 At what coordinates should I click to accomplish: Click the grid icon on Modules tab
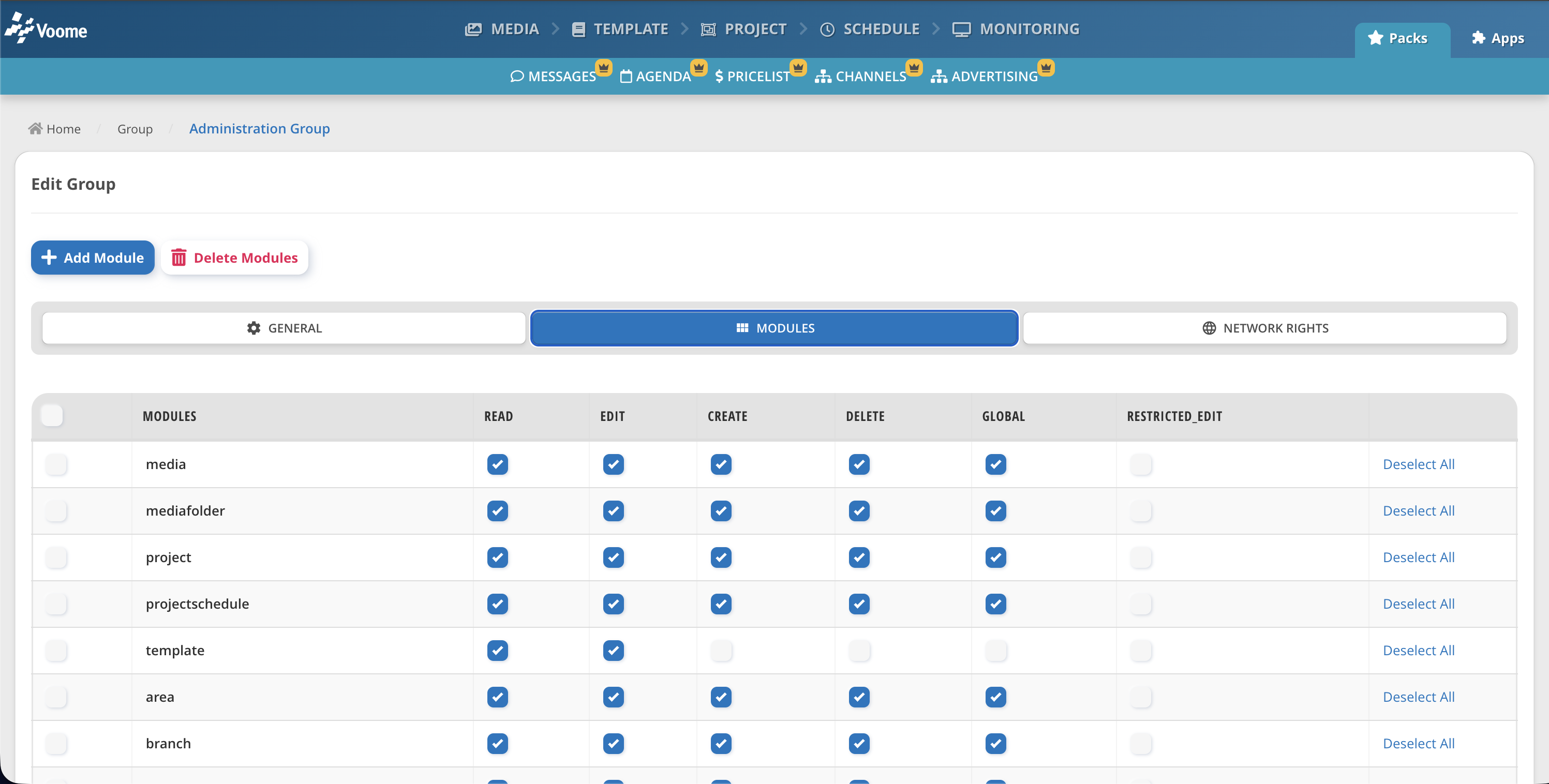click(742, 328)
